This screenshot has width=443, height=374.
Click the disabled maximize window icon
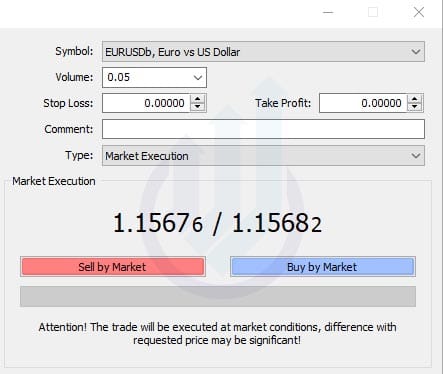[x=373, y=12]
